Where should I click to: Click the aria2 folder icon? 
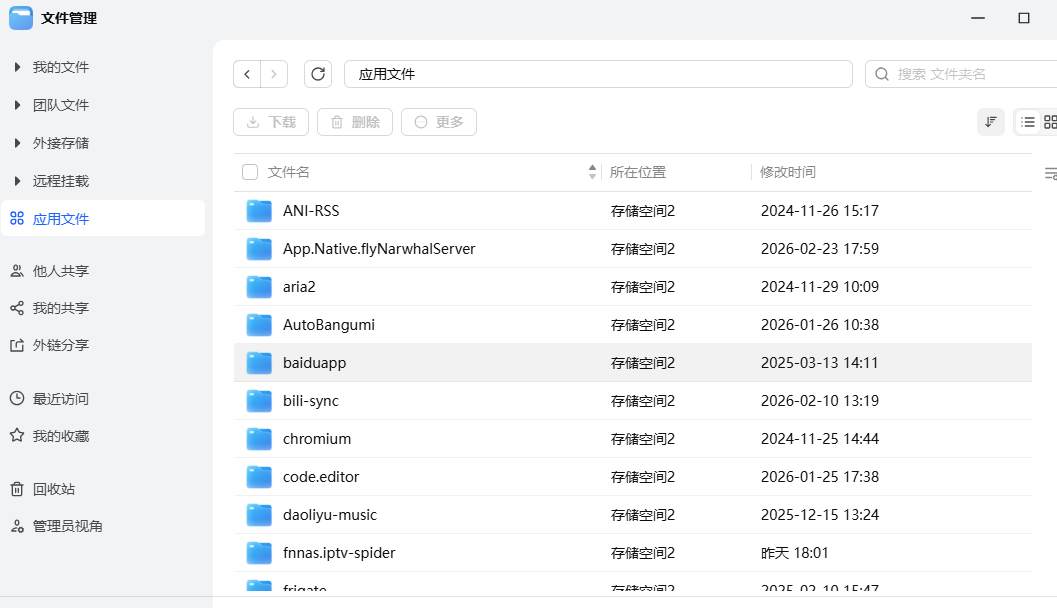[259, 287]
